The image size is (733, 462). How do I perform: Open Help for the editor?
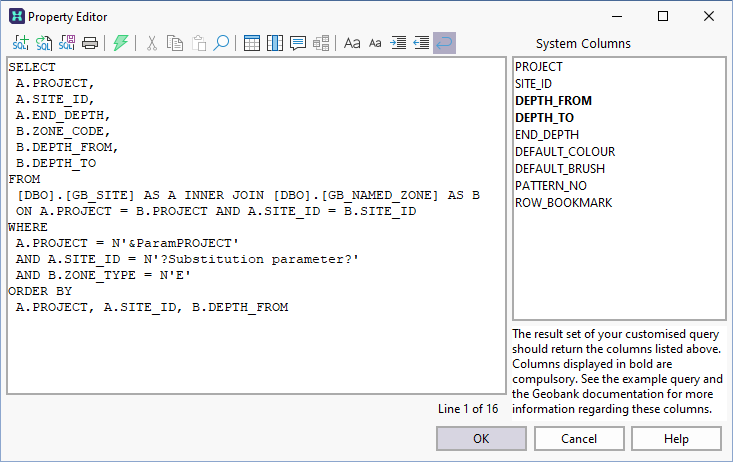(x=676, y=439)
